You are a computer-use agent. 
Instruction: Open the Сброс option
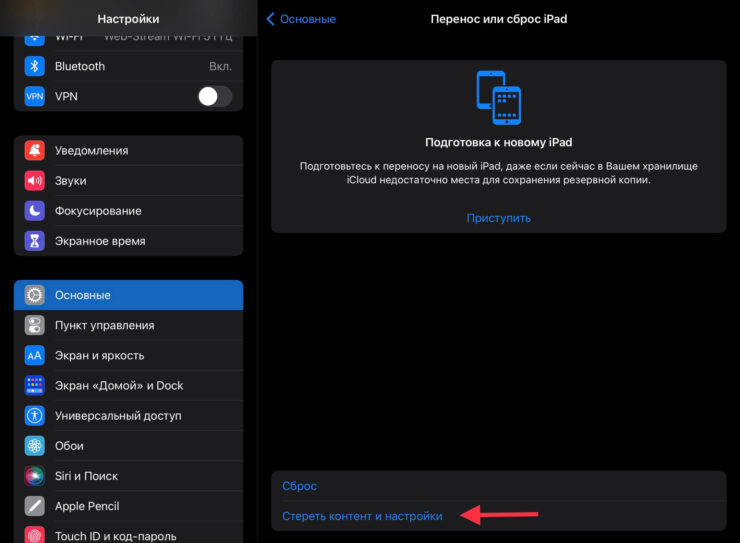click(498, 486)
